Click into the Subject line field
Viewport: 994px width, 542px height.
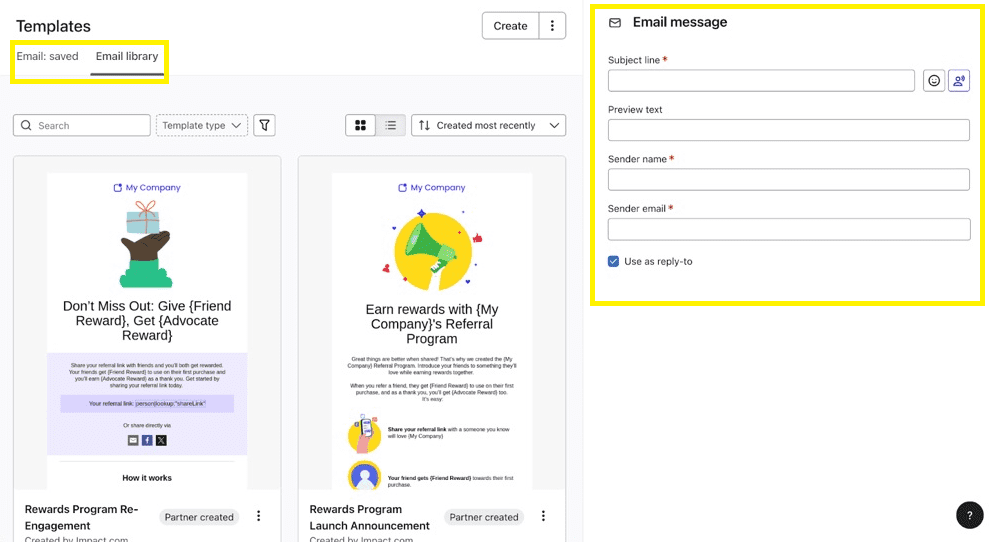tap(761, 81)
